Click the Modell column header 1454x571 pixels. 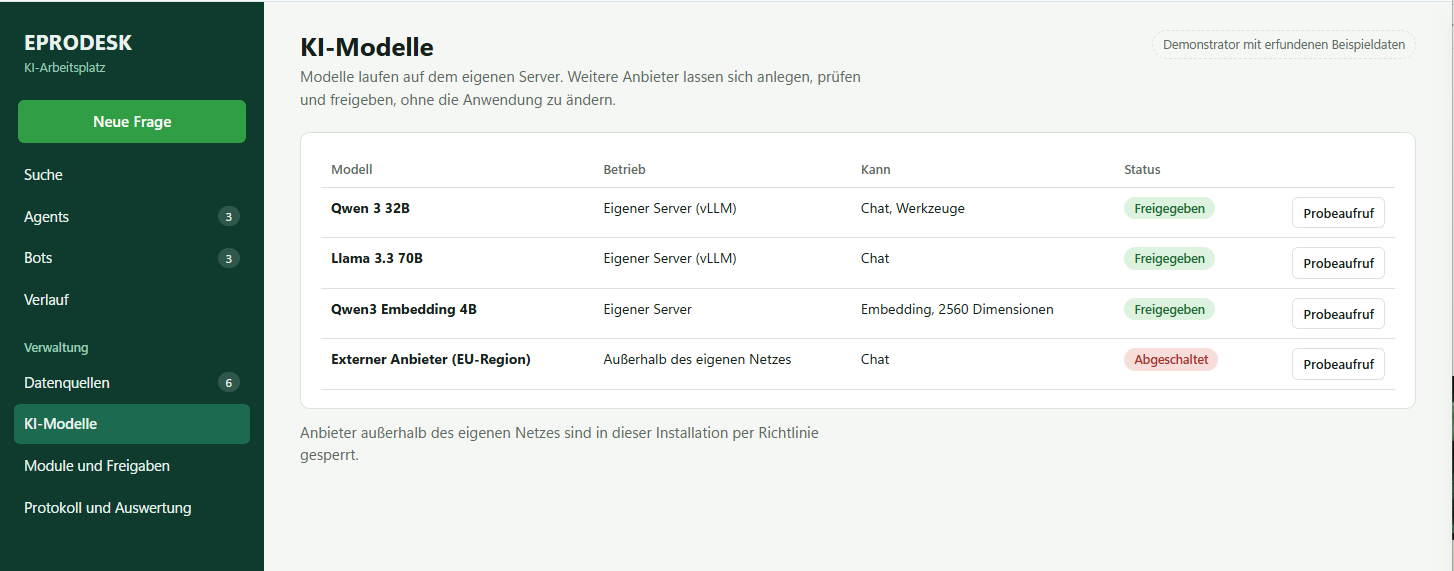tap(352, 170)
